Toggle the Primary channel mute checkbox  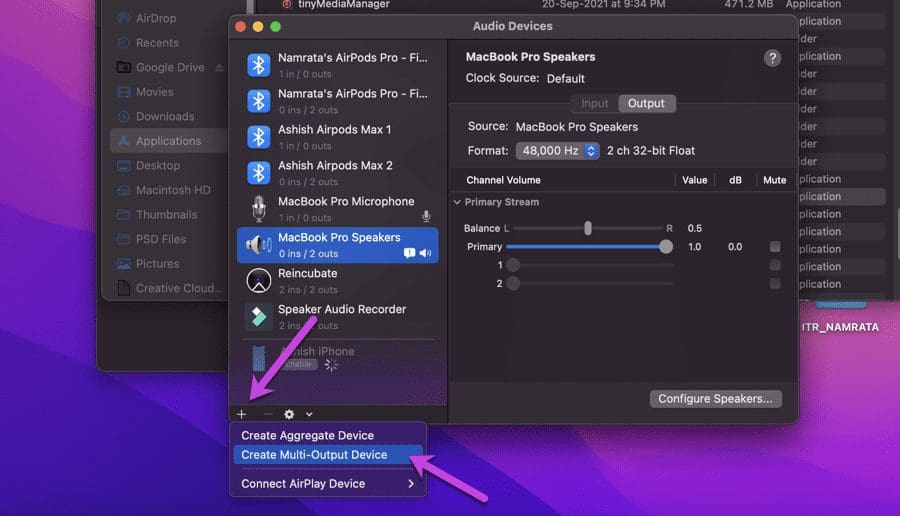click(775, 247)
